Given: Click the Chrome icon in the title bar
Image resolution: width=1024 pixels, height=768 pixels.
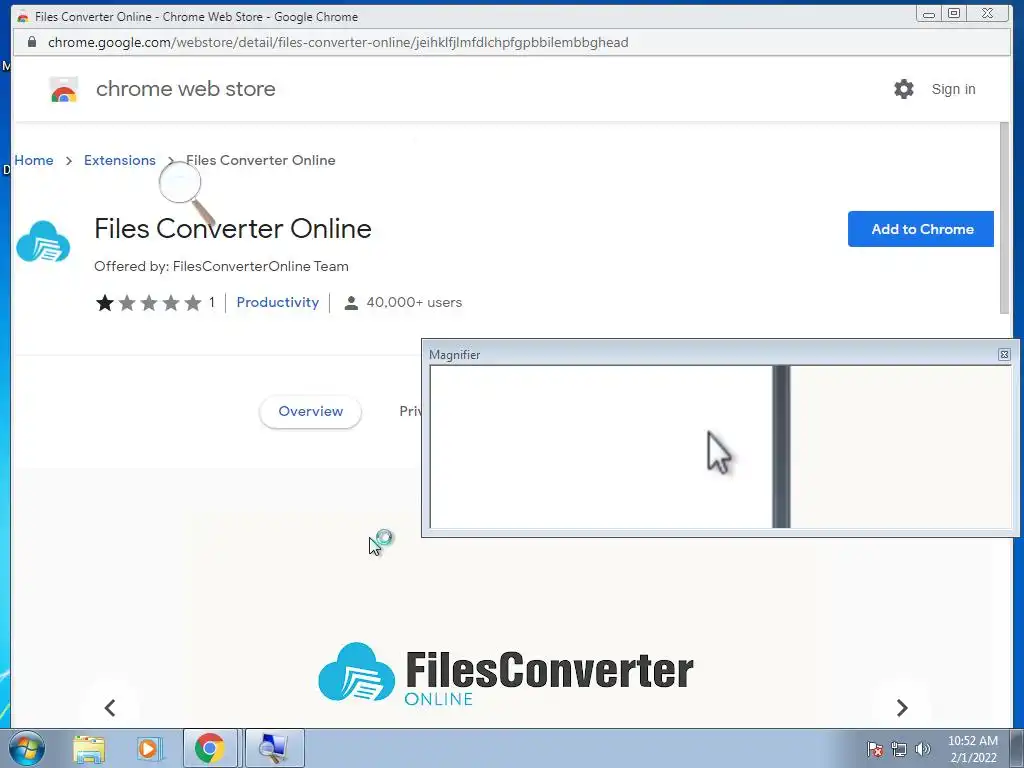Looking at the screenshot, I should [x=23, y=16].
